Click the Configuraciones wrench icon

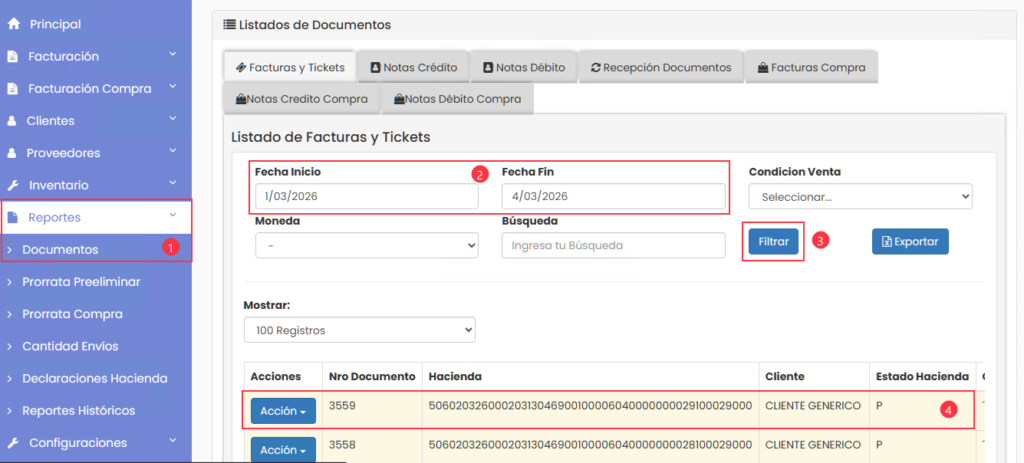pyautogui.click(x=12, y=442)
